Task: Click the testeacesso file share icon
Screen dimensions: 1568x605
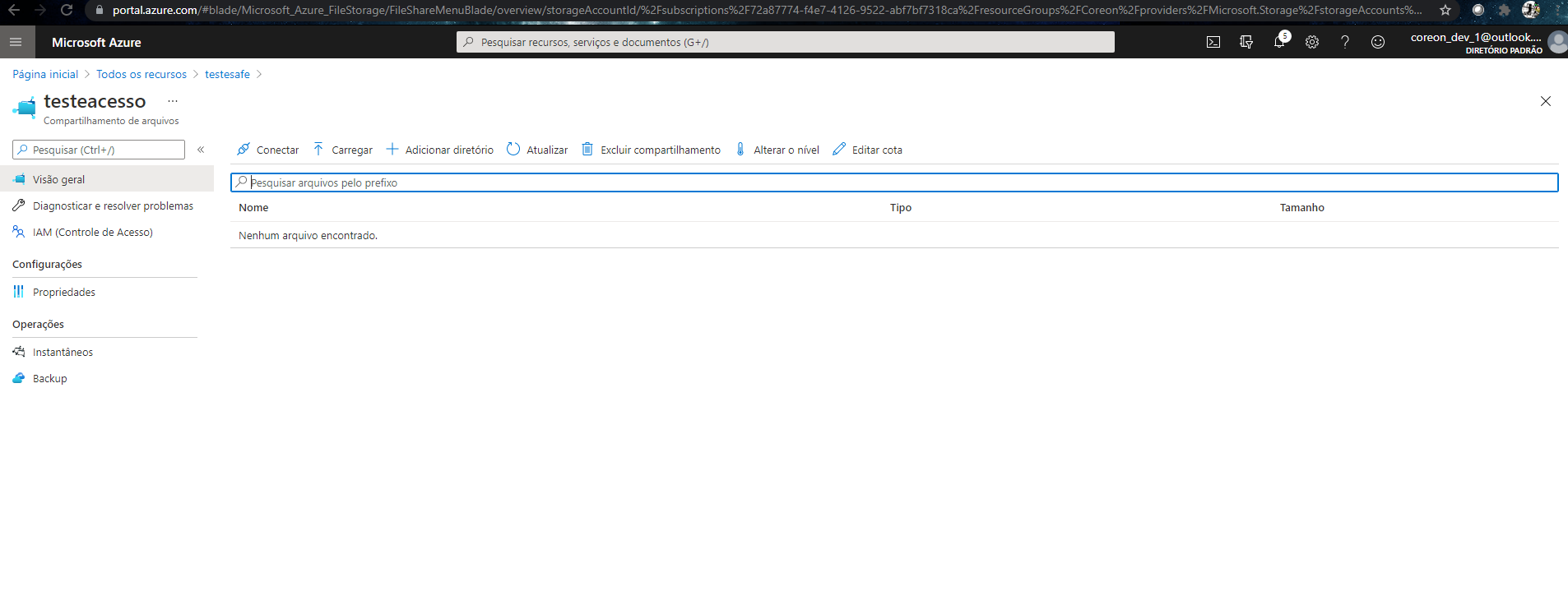Action: click(25, 107)
